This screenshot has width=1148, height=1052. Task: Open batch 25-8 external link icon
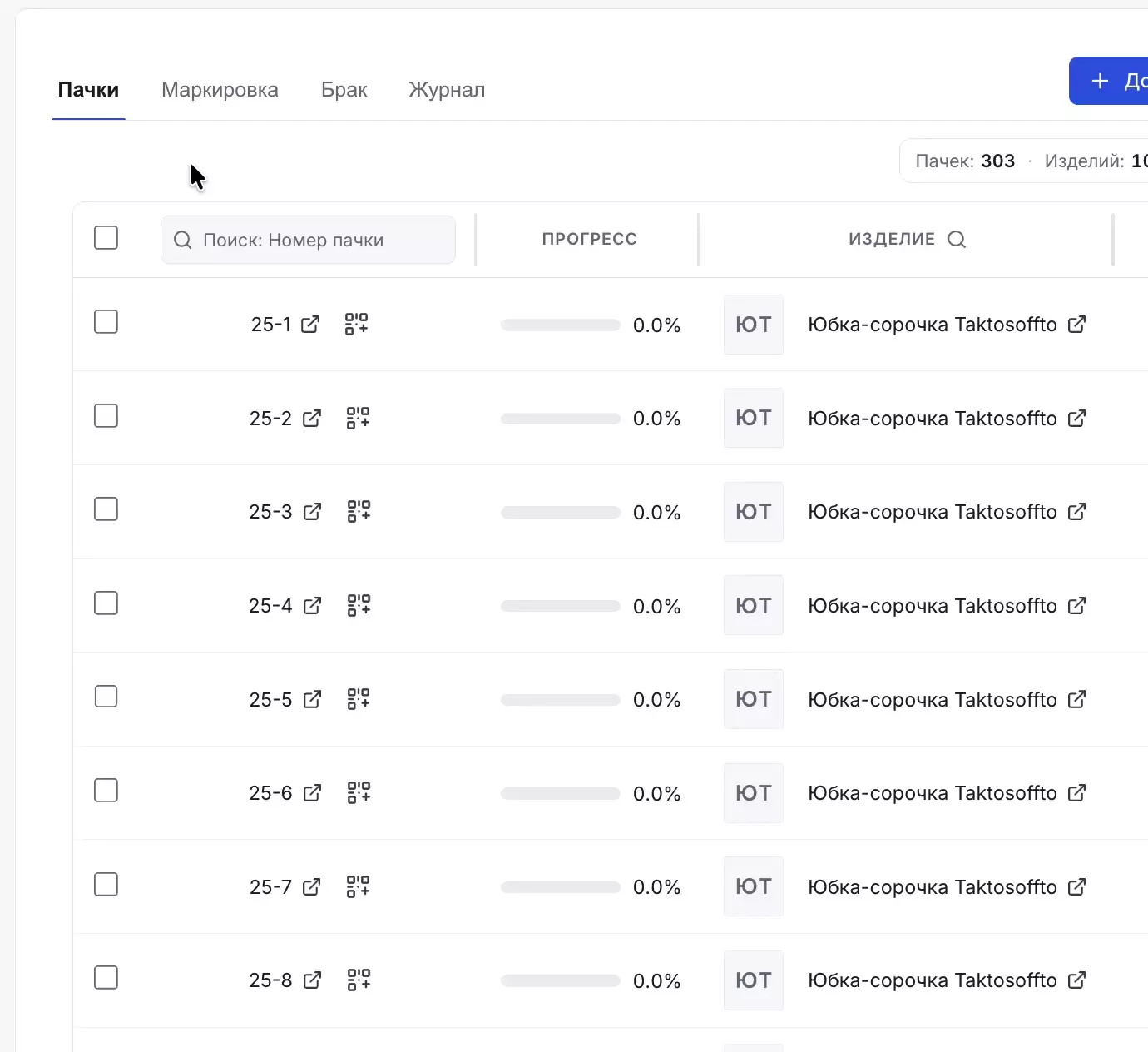click(x=313, y=980)
